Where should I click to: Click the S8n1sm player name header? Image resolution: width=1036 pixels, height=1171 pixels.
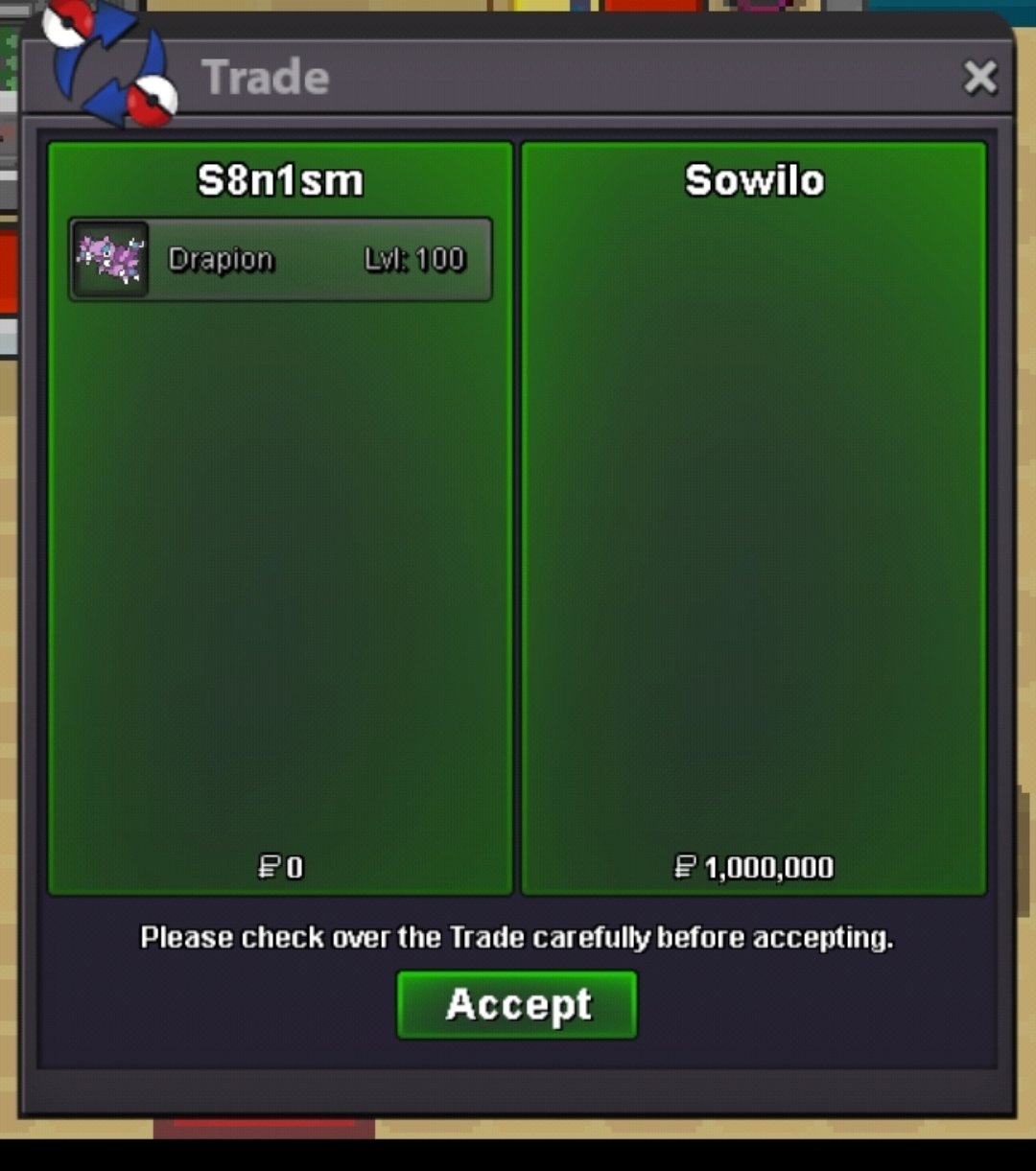(280, 180)
